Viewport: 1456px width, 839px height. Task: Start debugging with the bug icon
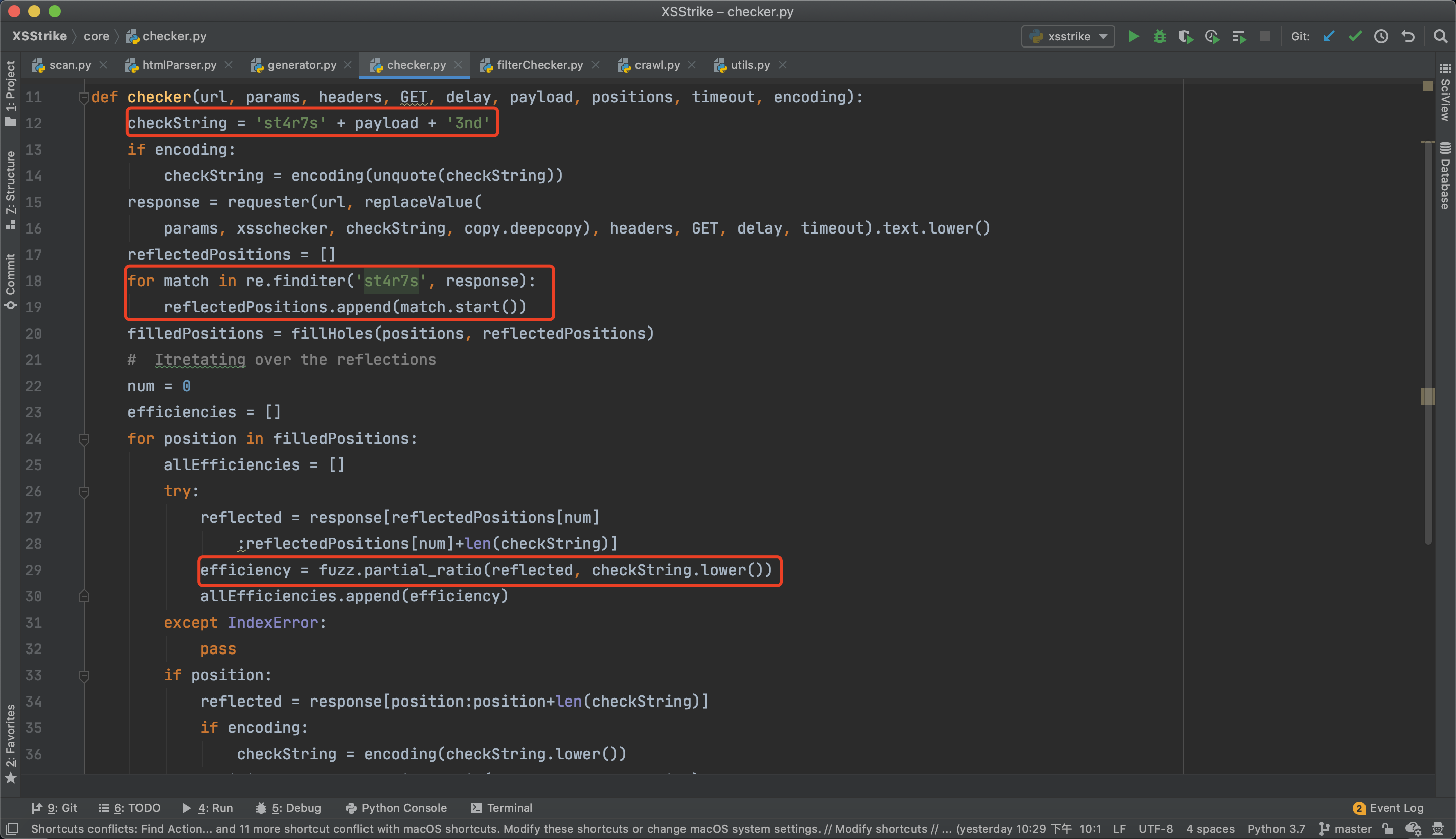(x=1159, y=37)
